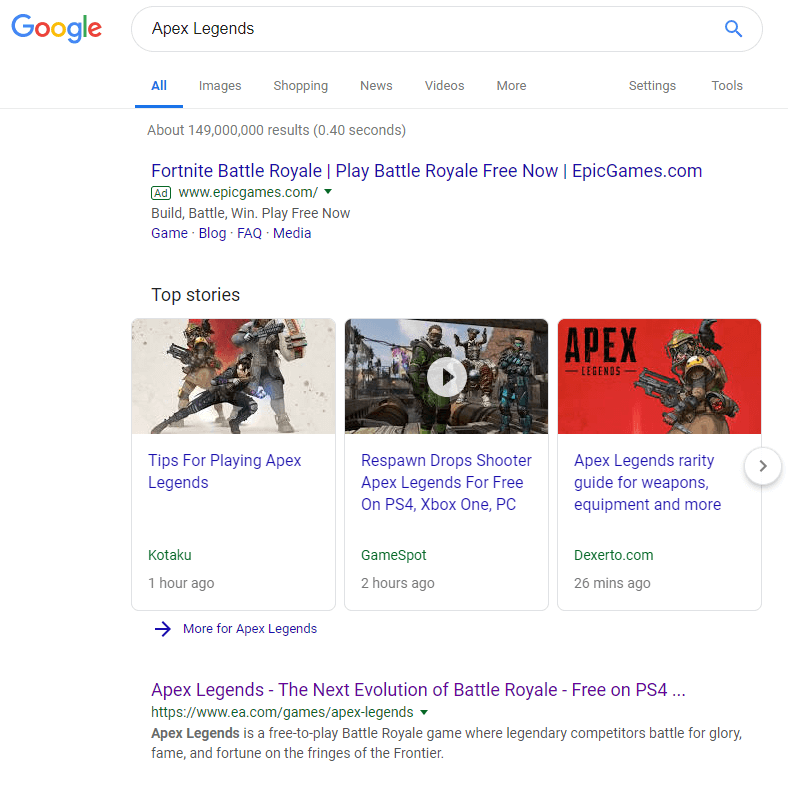Open the Fortnite Battle Royale ad link
This screenshot has width=788, height=790.
point(426,171)
